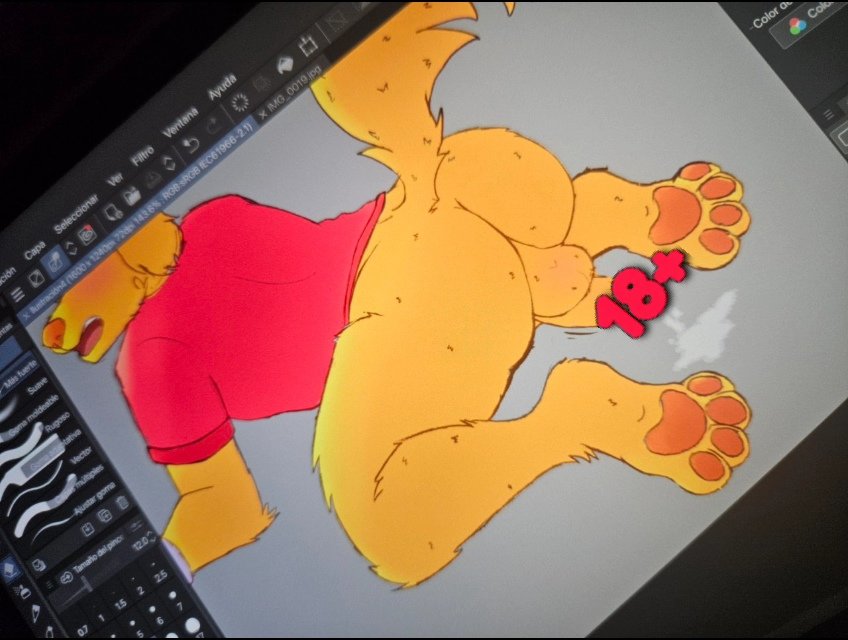
Task: Click the tool property cloud settings icon
Action: [x=67, y=578]
